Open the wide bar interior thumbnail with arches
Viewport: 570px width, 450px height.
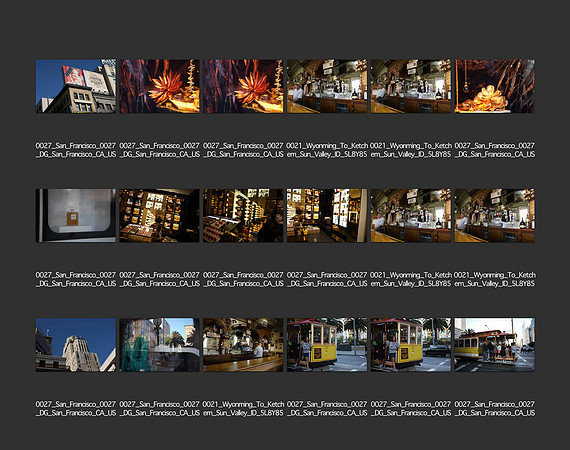pos(243,345)
